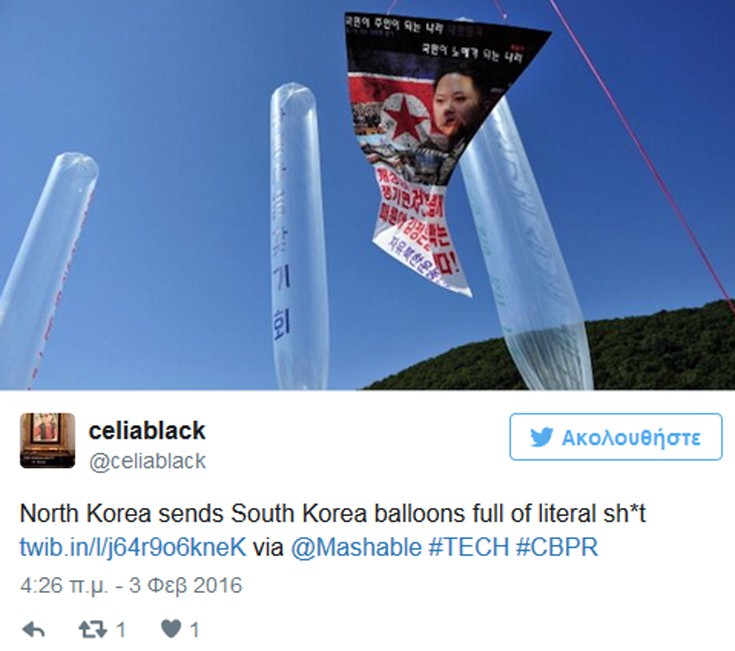Open the #CBPR hashtag
735x651 pixels.
[557, 547]
